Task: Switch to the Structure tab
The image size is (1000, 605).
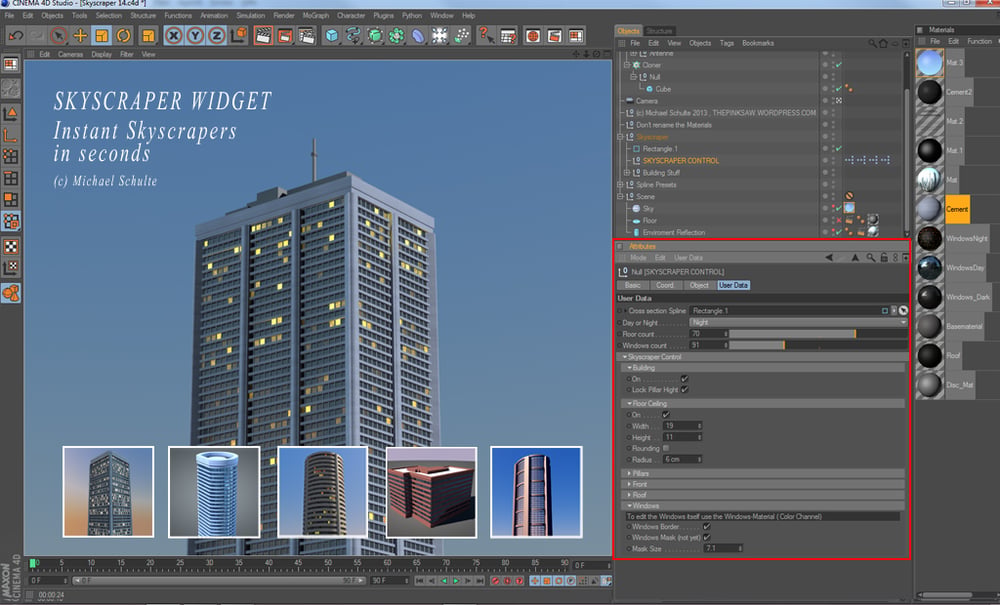Action: (659, 31)
